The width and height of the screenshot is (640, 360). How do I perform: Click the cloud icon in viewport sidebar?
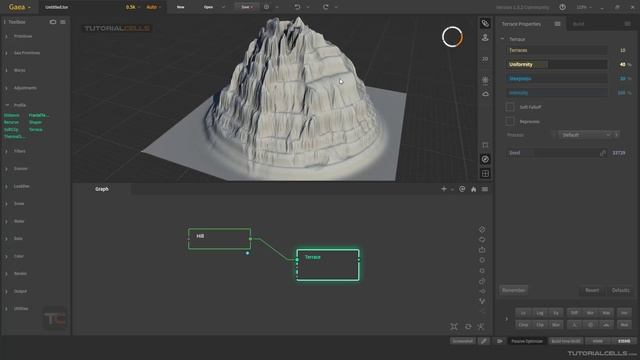point(485,94)
